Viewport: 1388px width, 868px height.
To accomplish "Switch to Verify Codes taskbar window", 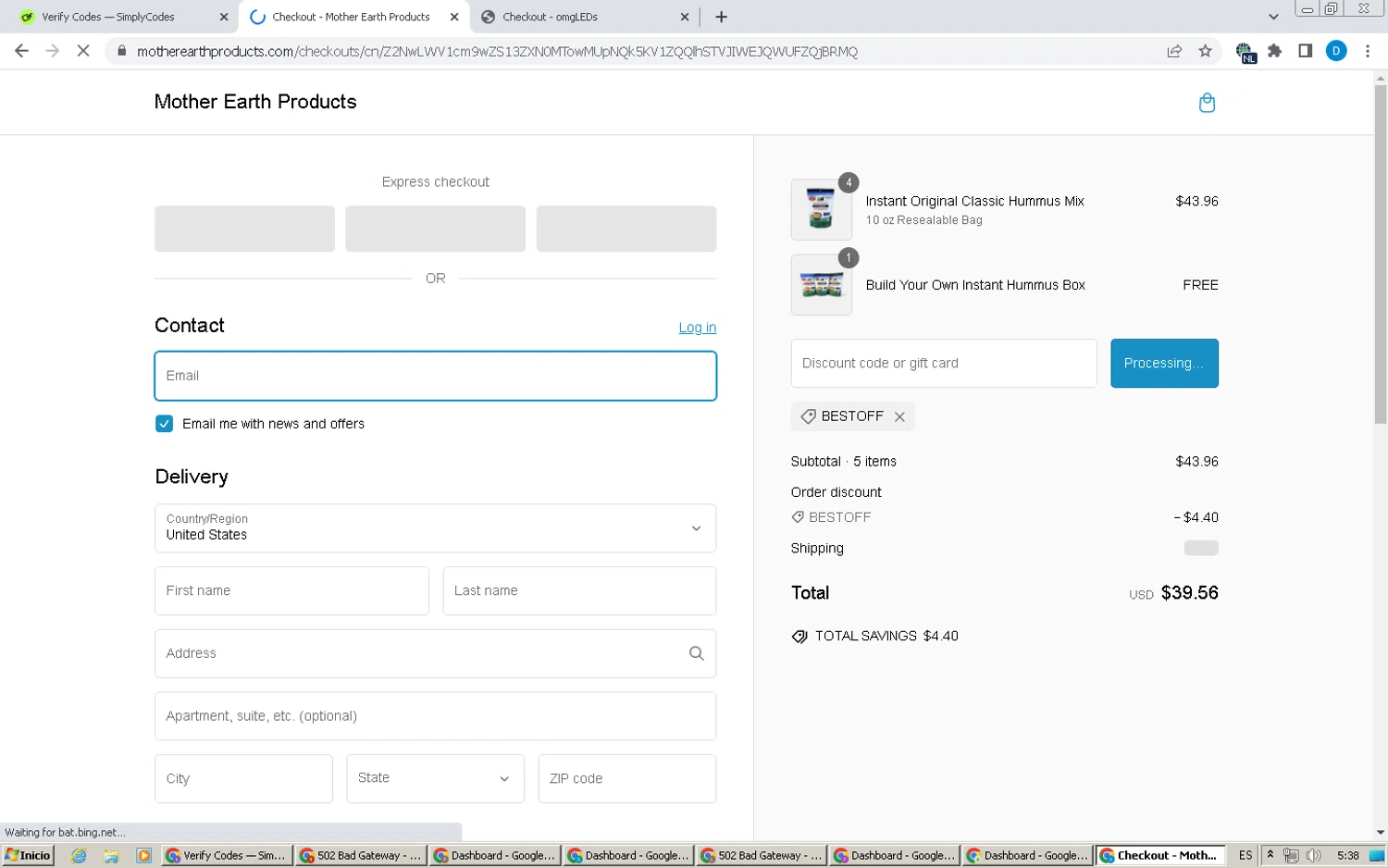I will click(227, 856).
